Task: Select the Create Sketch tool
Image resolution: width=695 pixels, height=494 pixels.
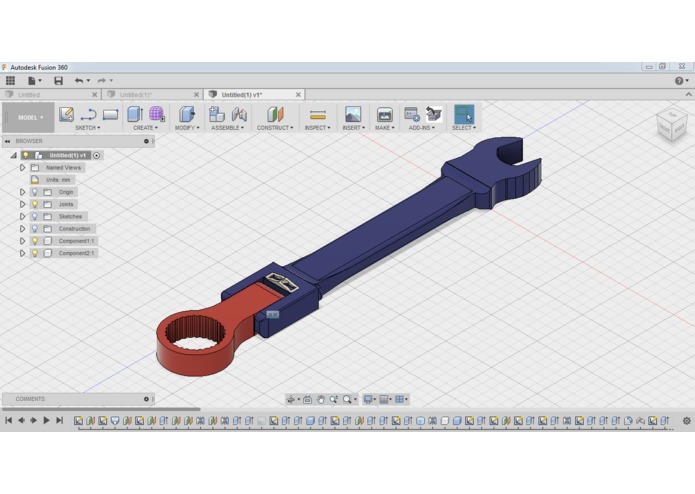Action: click(66, 114)
